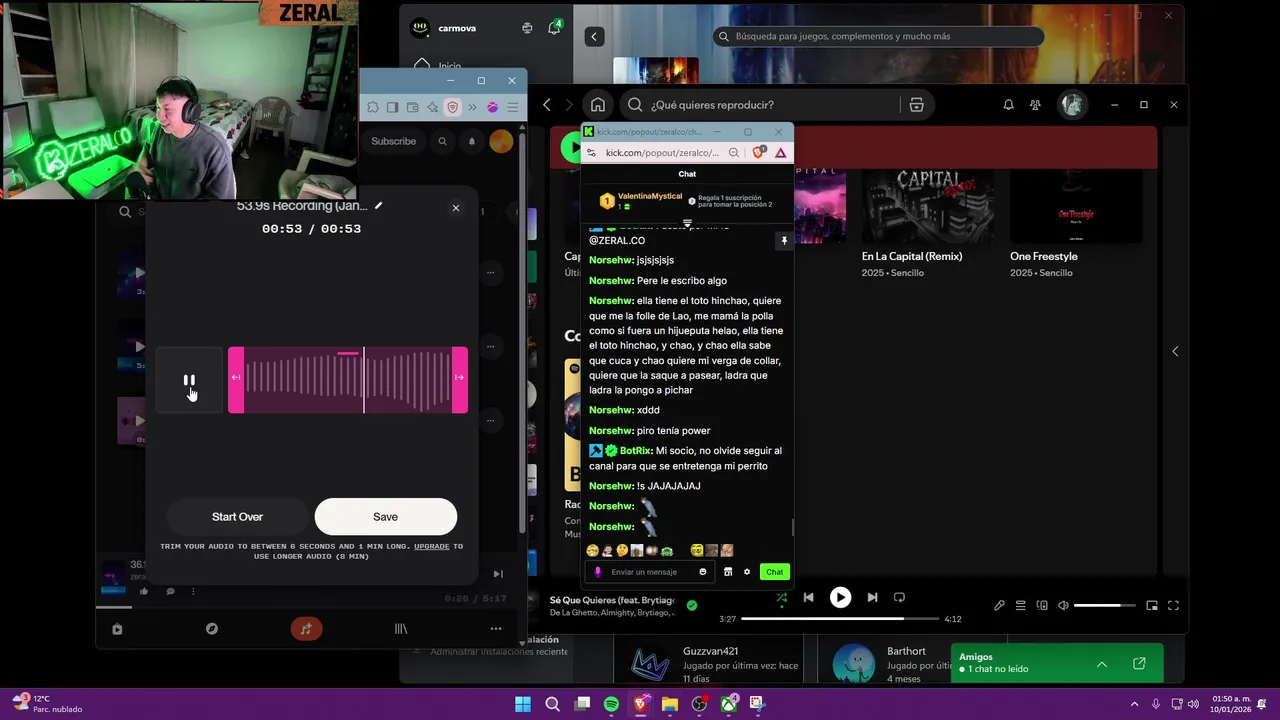Enter Spotify full screen view
The width and height of the screenshot is (1280, 720).
1173,605
